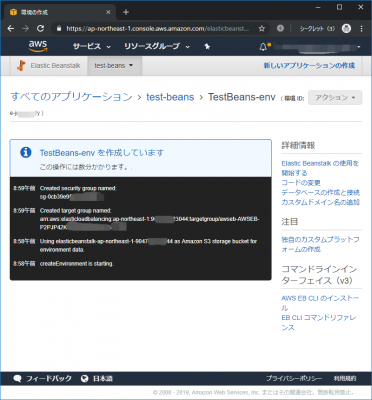Image resolution: width=372 pixels, height=400 pixels.
Task: Open 独自のカスタムプラットフォームの作成 link
Action: pyautogui.click(x=320, y=244)
